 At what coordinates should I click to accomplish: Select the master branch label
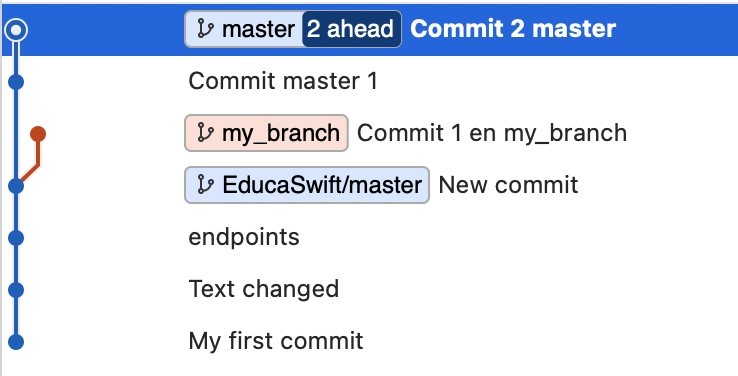click(244, 29)
